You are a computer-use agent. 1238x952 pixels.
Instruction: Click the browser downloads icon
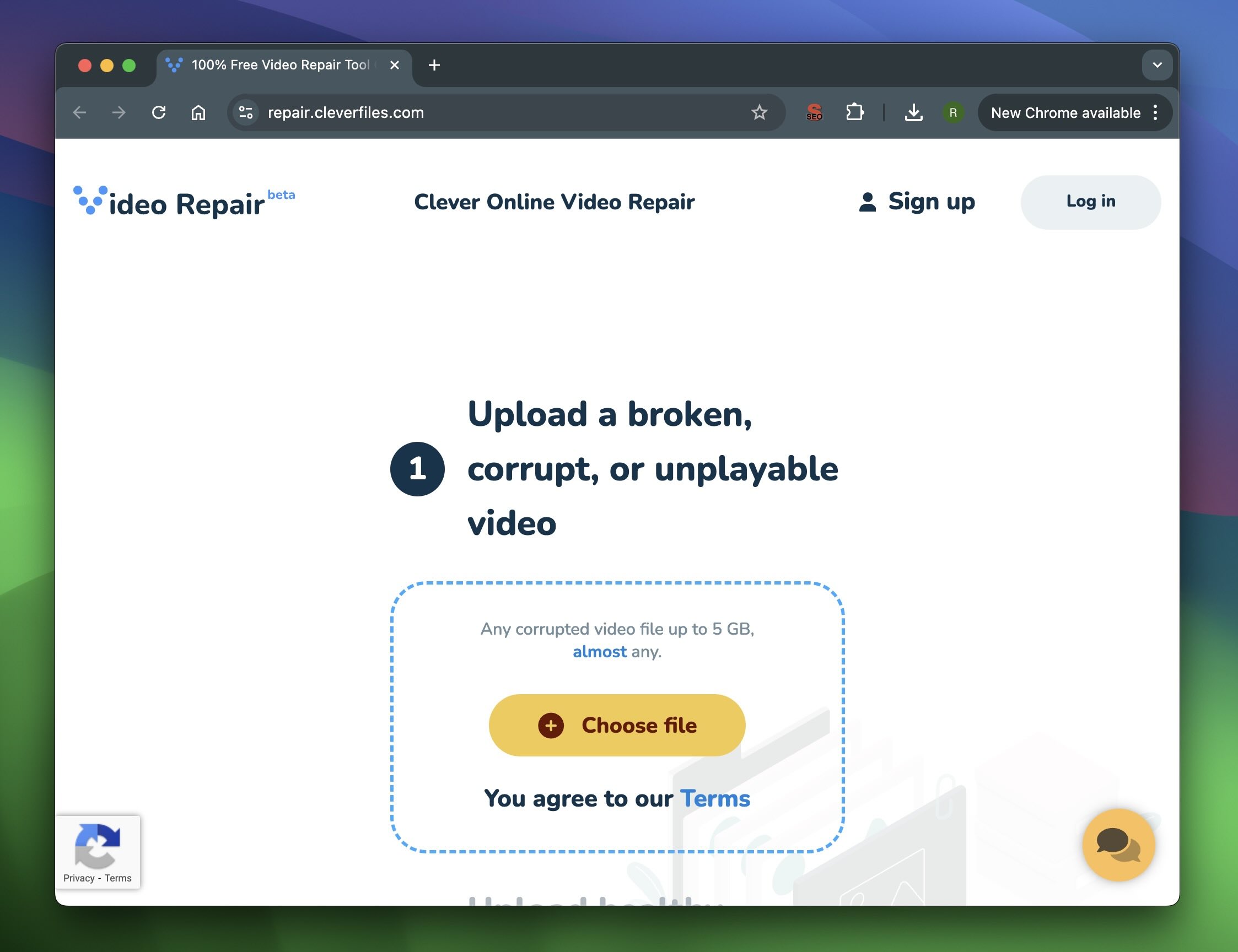913,112
